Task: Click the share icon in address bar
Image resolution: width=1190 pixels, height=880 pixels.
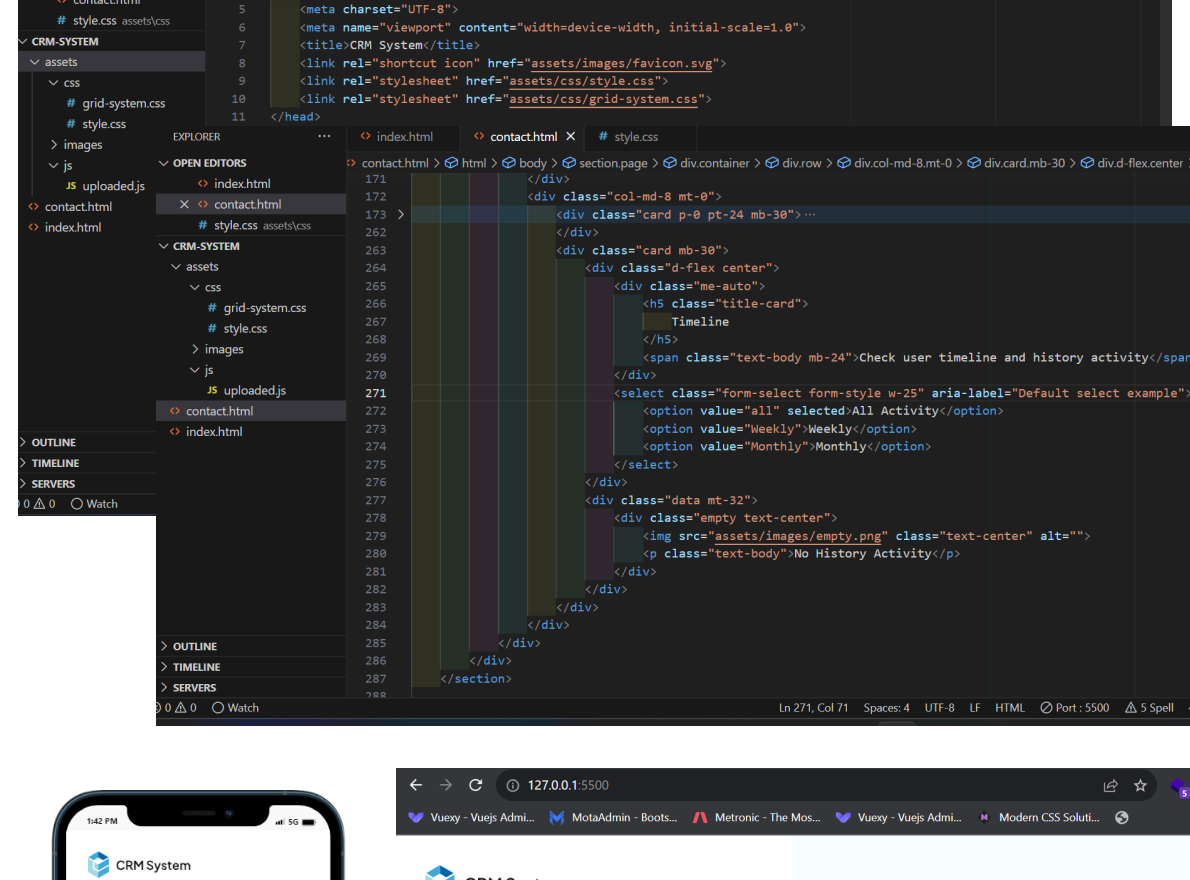Action: point(1110,785)
